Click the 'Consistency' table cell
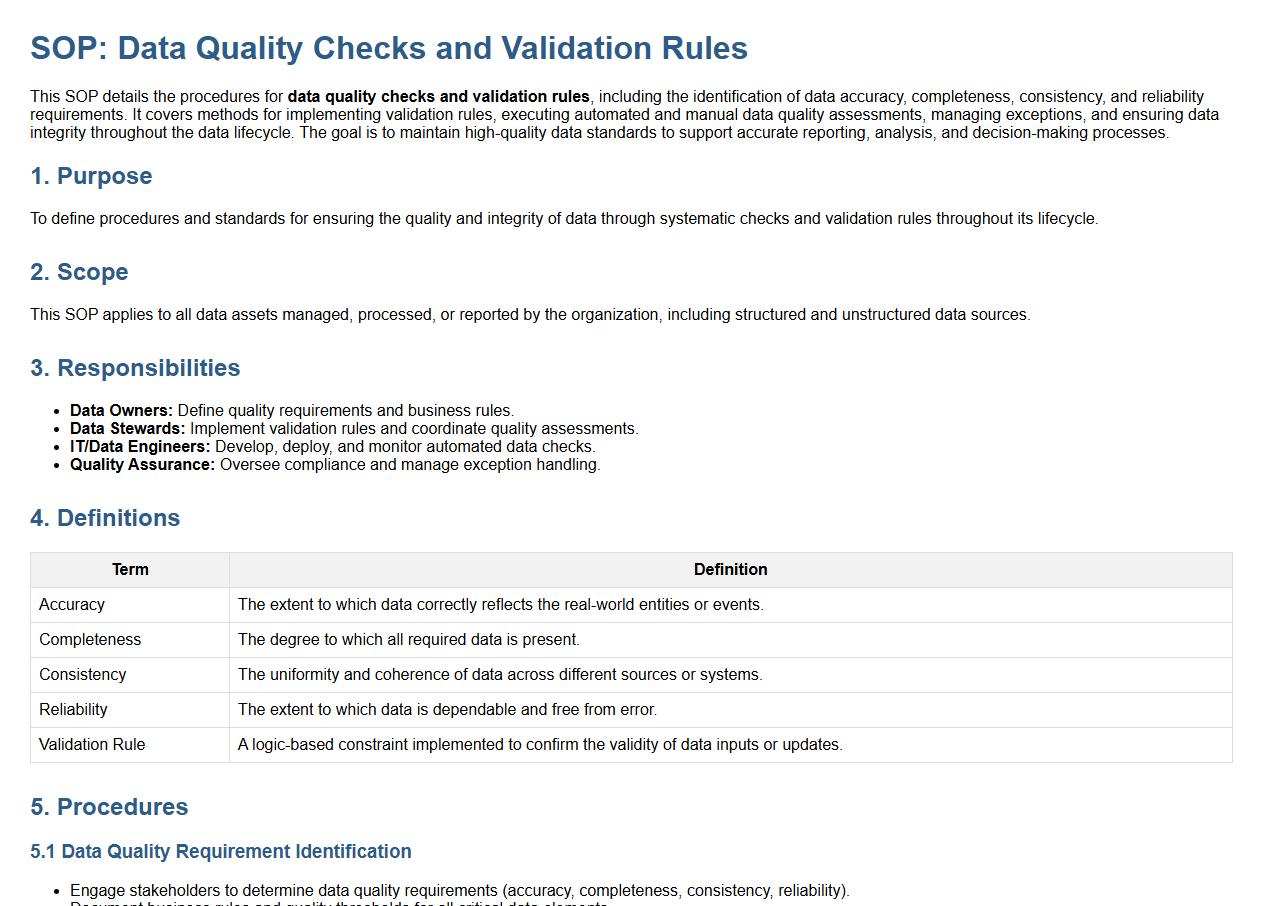 pyautogui.click(x=83, y=675)
